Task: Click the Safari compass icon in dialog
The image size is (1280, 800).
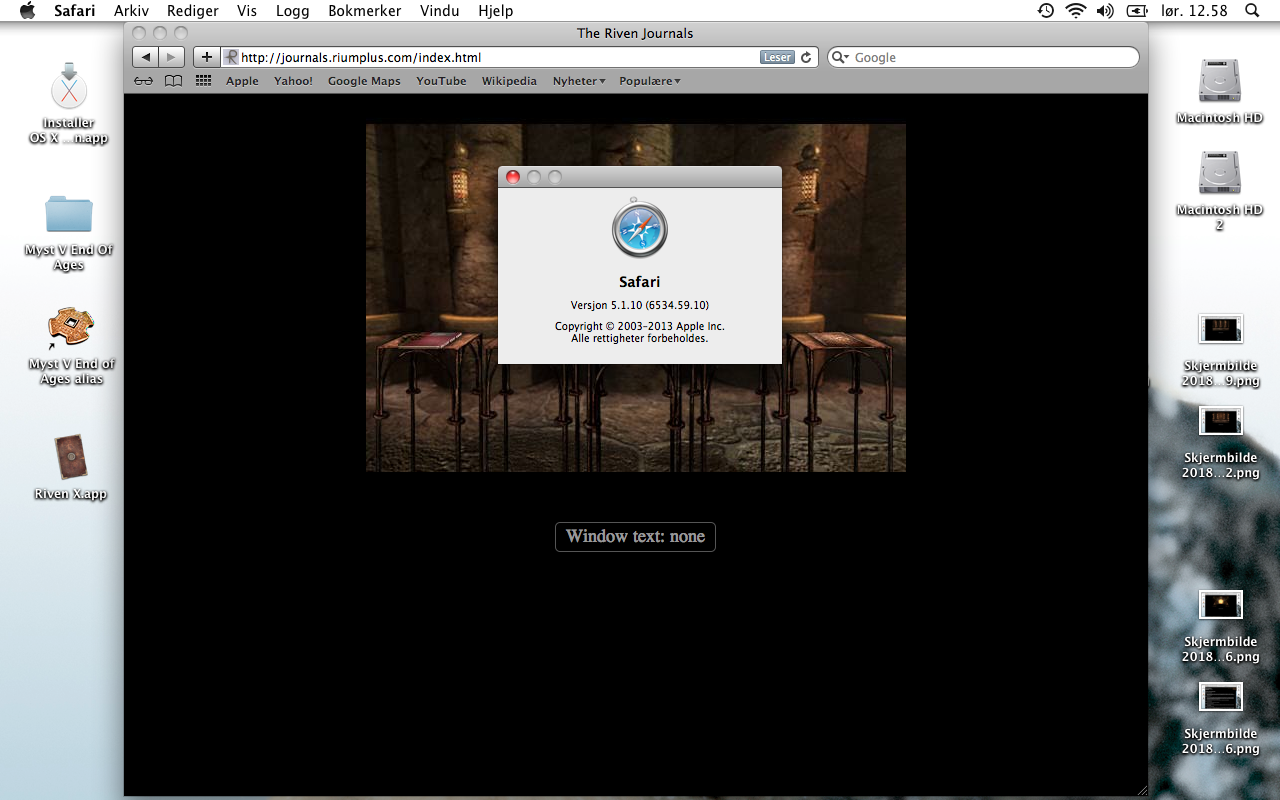Action: pyautogui.click(x=640, y=229)
